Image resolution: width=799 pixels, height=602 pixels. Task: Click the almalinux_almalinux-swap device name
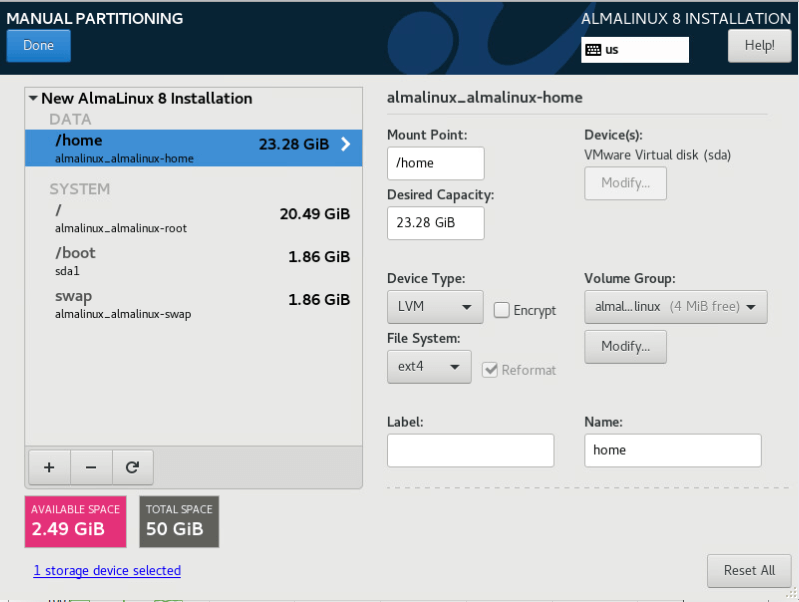pos(123,314)
